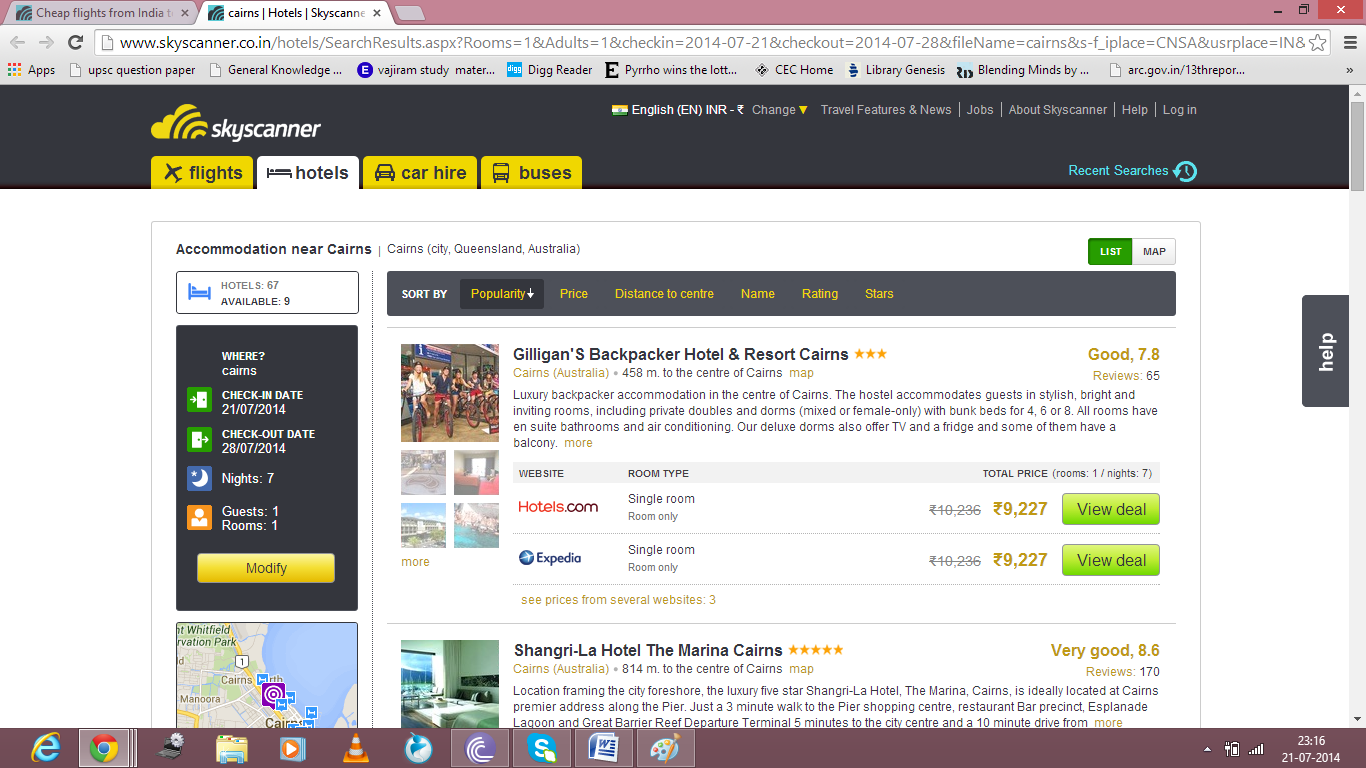
Task: Open the car hire tab
Action: (421, 172)
